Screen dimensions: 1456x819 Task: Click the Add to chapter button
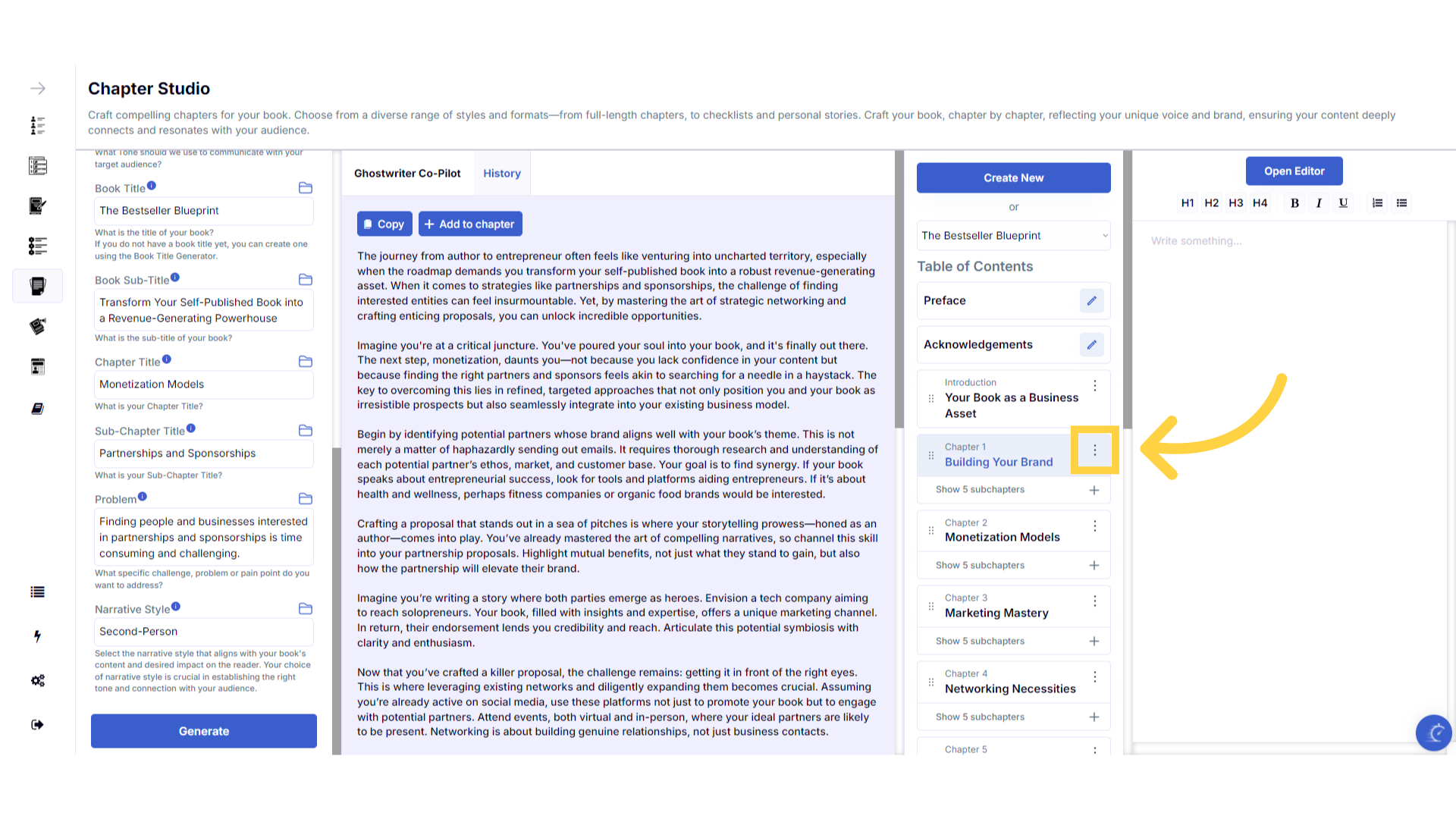pos(469,224)
